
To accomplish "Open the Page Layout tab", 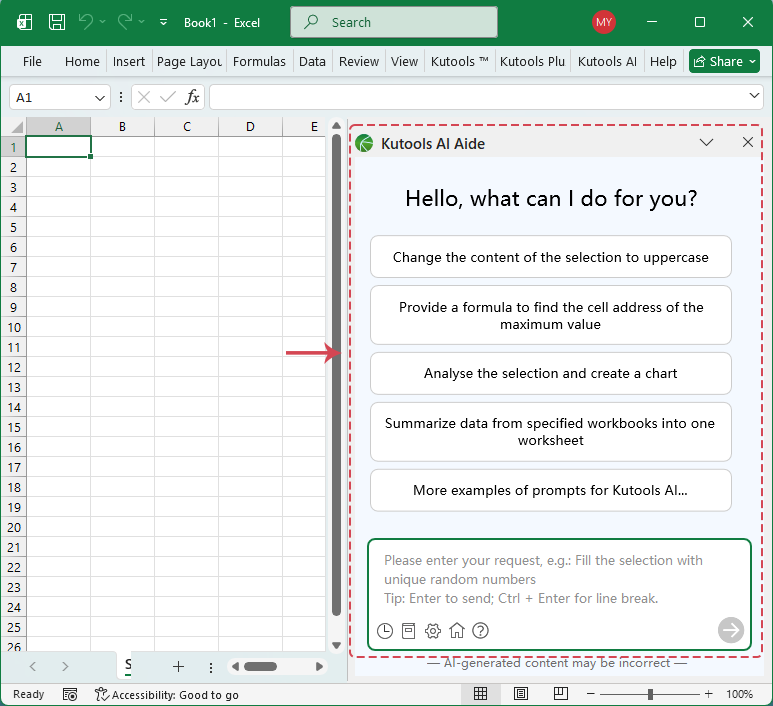I will pos(189,62).
